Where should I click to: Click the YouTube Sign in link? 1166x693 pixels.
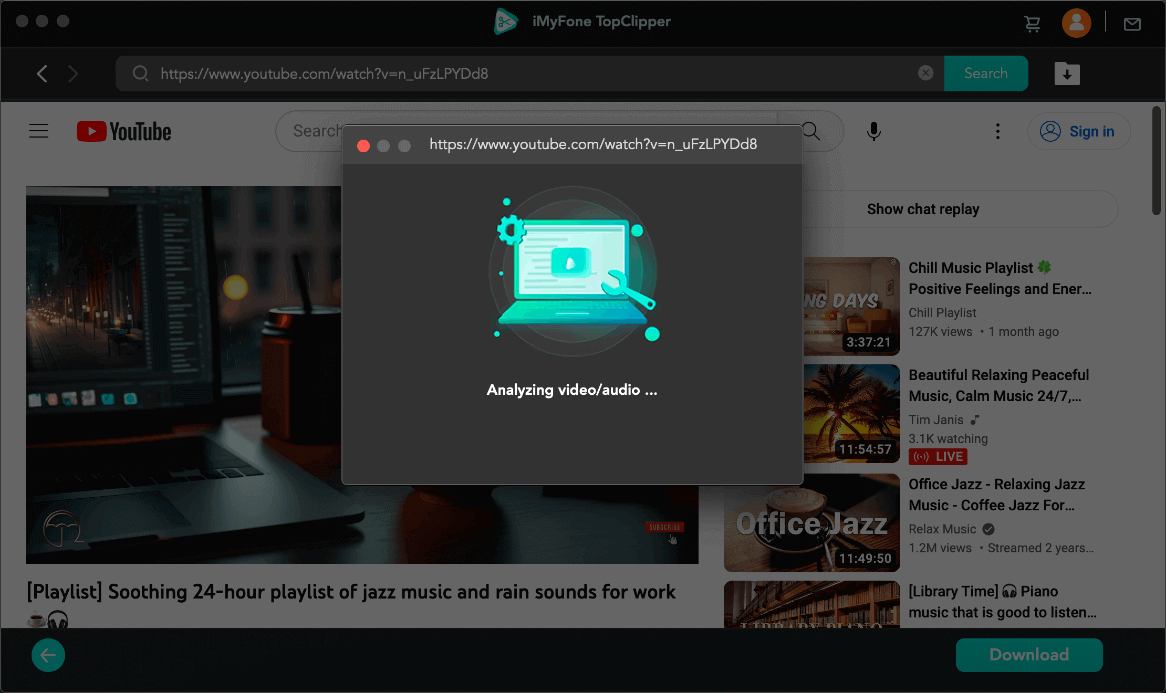(x=1079, y=131)
